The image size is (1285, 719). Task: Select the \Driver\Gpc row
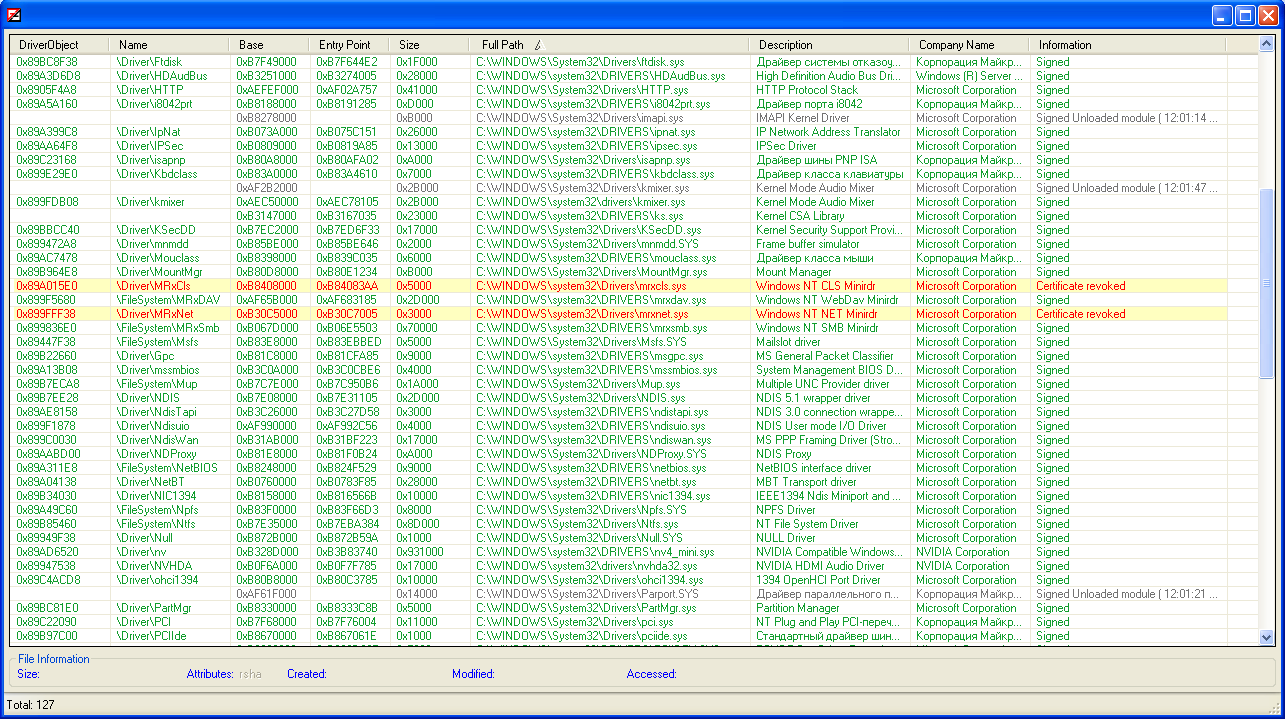[x=618, y=356]
